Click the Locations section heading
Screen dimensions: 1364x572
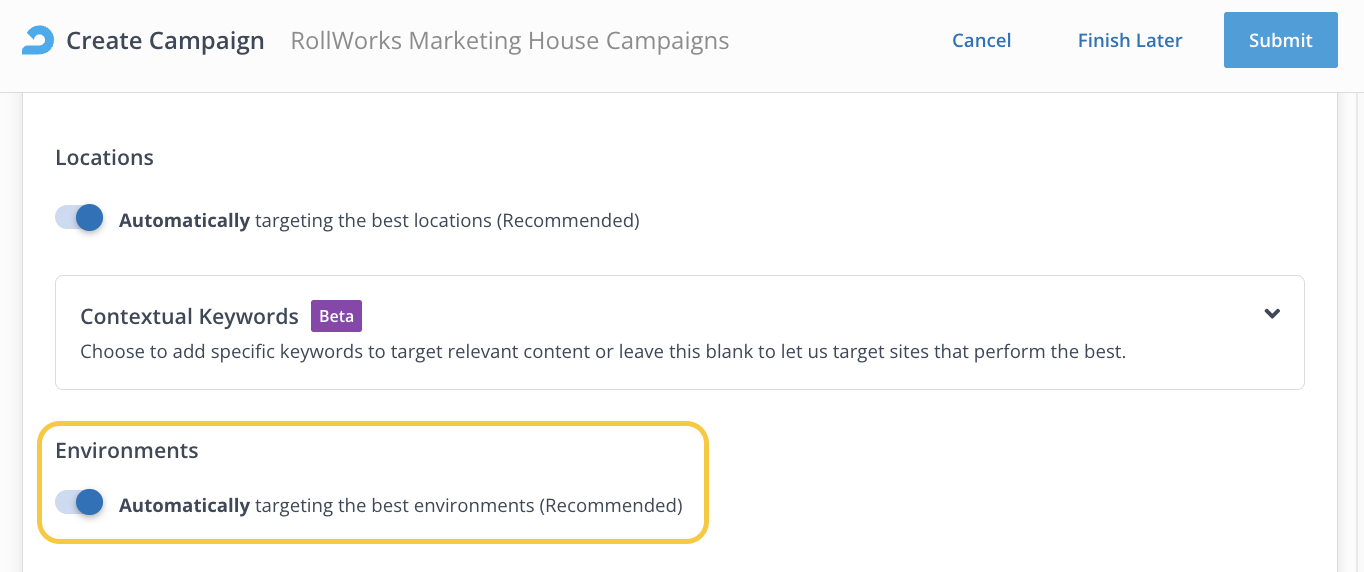[104, 158]
